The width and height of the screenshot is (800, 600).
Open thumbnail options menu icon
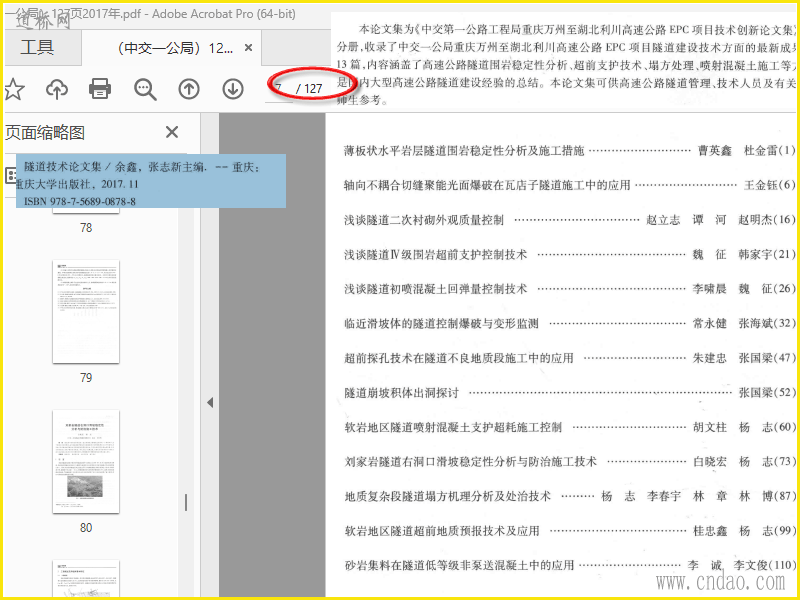click(10, 176)
